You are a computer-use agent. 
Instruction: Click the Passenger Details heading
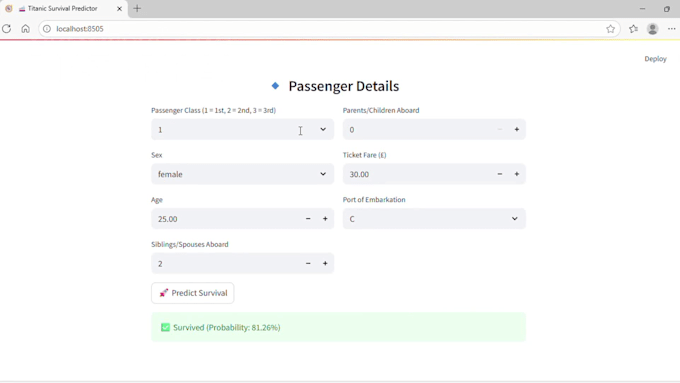coord(343,86)
